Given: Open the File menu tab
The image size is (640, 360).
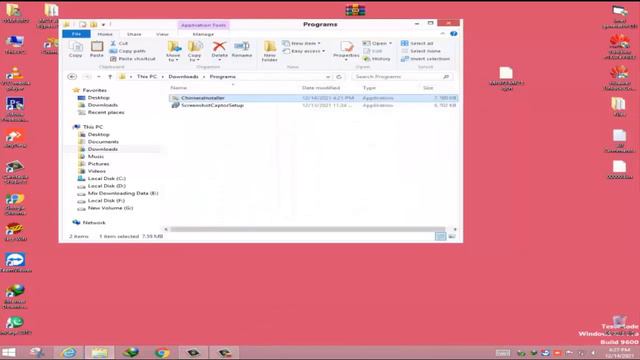Looking at the screenshot, I should (76, 34).
